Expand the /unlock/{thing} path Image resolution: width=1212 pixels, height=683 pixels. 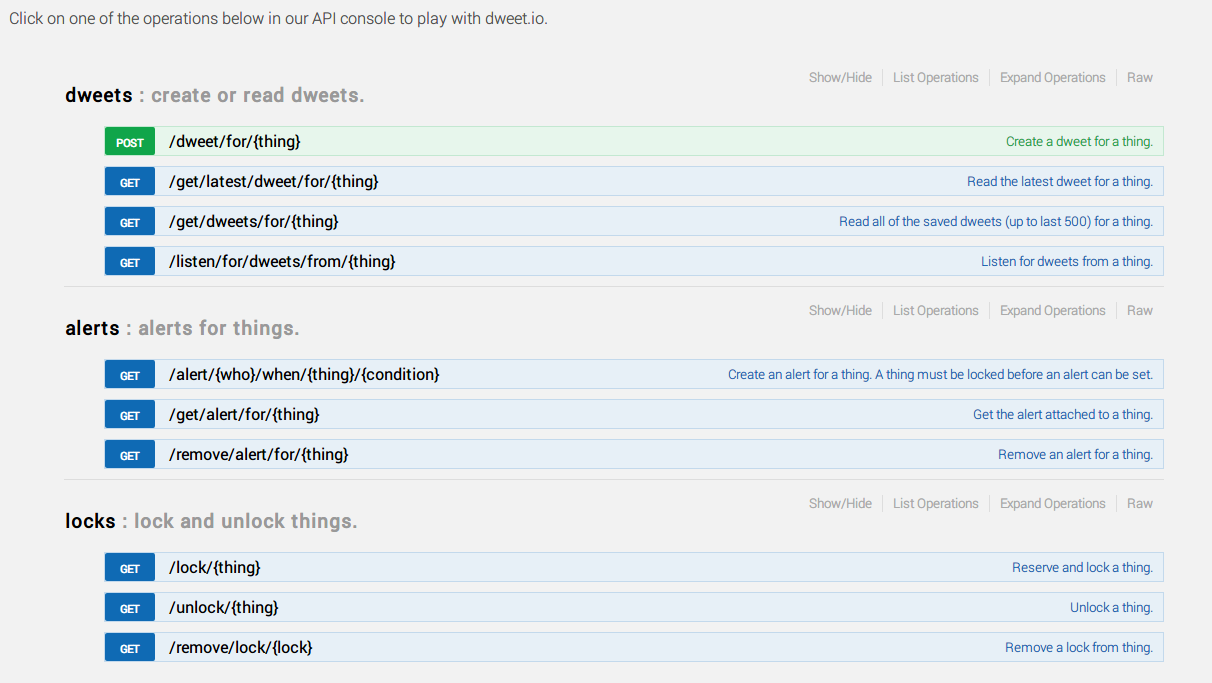tap(224, 607)
